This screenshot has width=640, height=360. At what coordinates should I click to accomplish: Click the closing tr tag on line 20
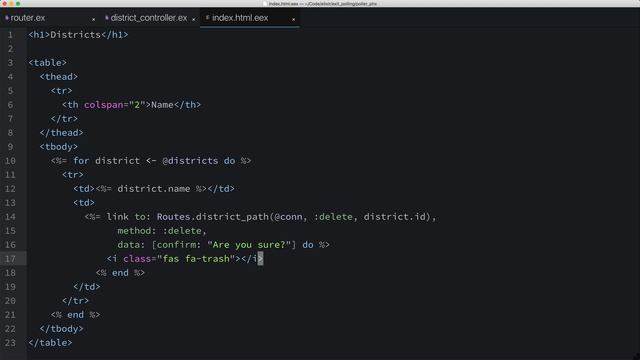(76, 301)
